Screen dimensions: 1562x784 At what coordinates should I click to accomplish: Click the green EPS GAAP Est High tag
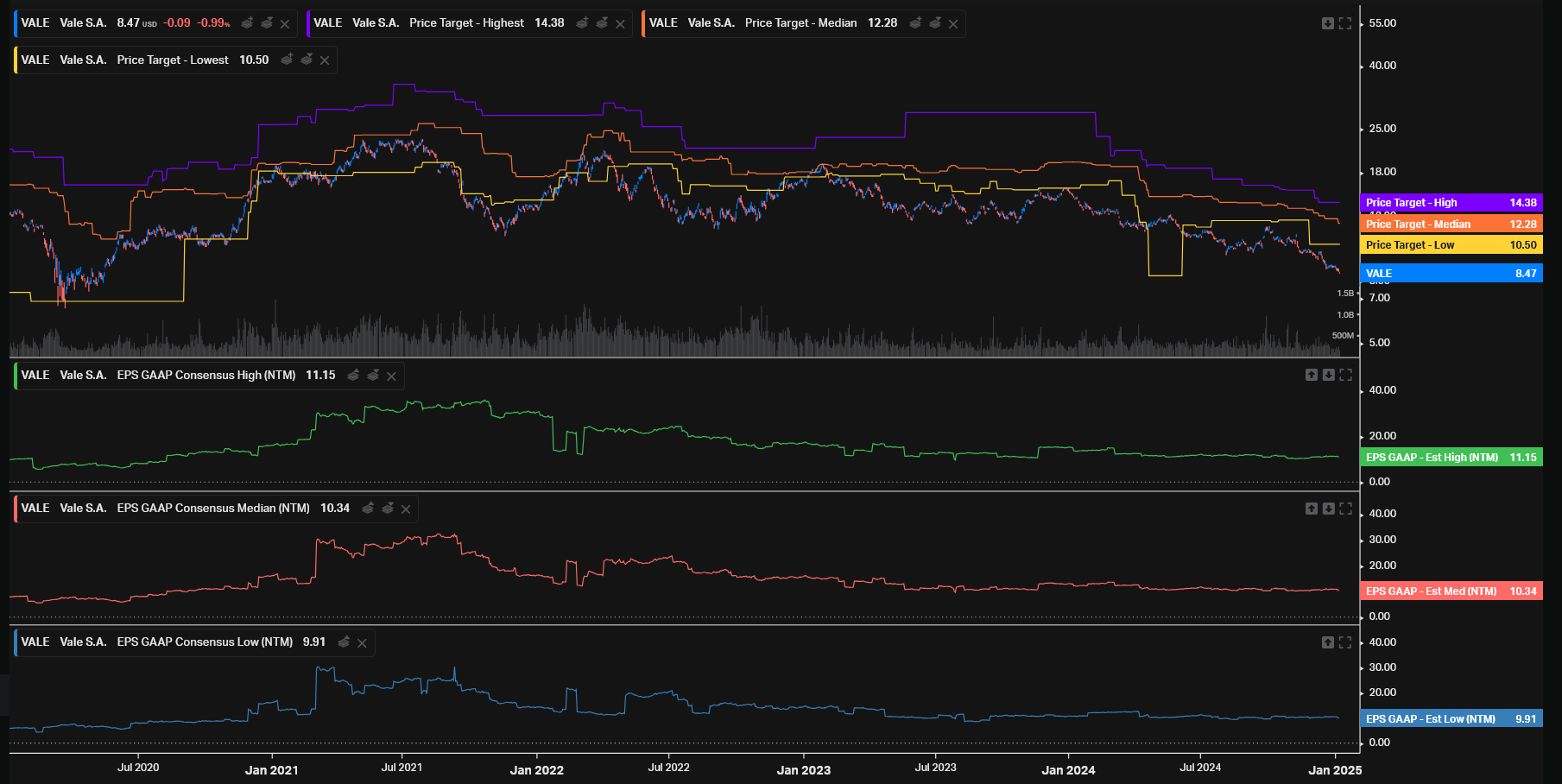1451,458
